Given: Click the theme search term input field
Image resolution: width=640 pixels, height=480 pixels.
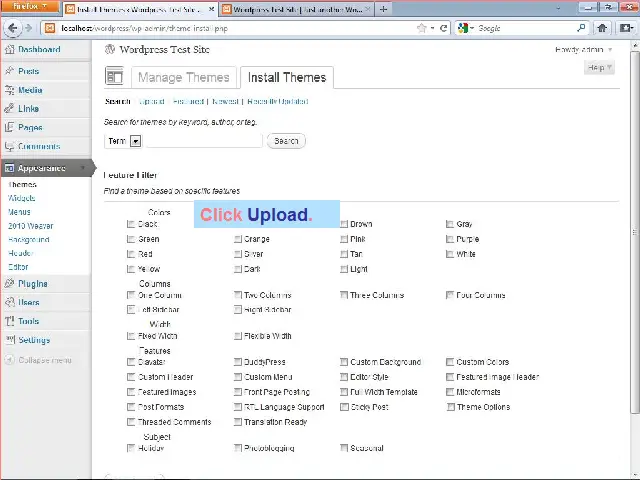Looking at the screenshot, I should 204,141.
